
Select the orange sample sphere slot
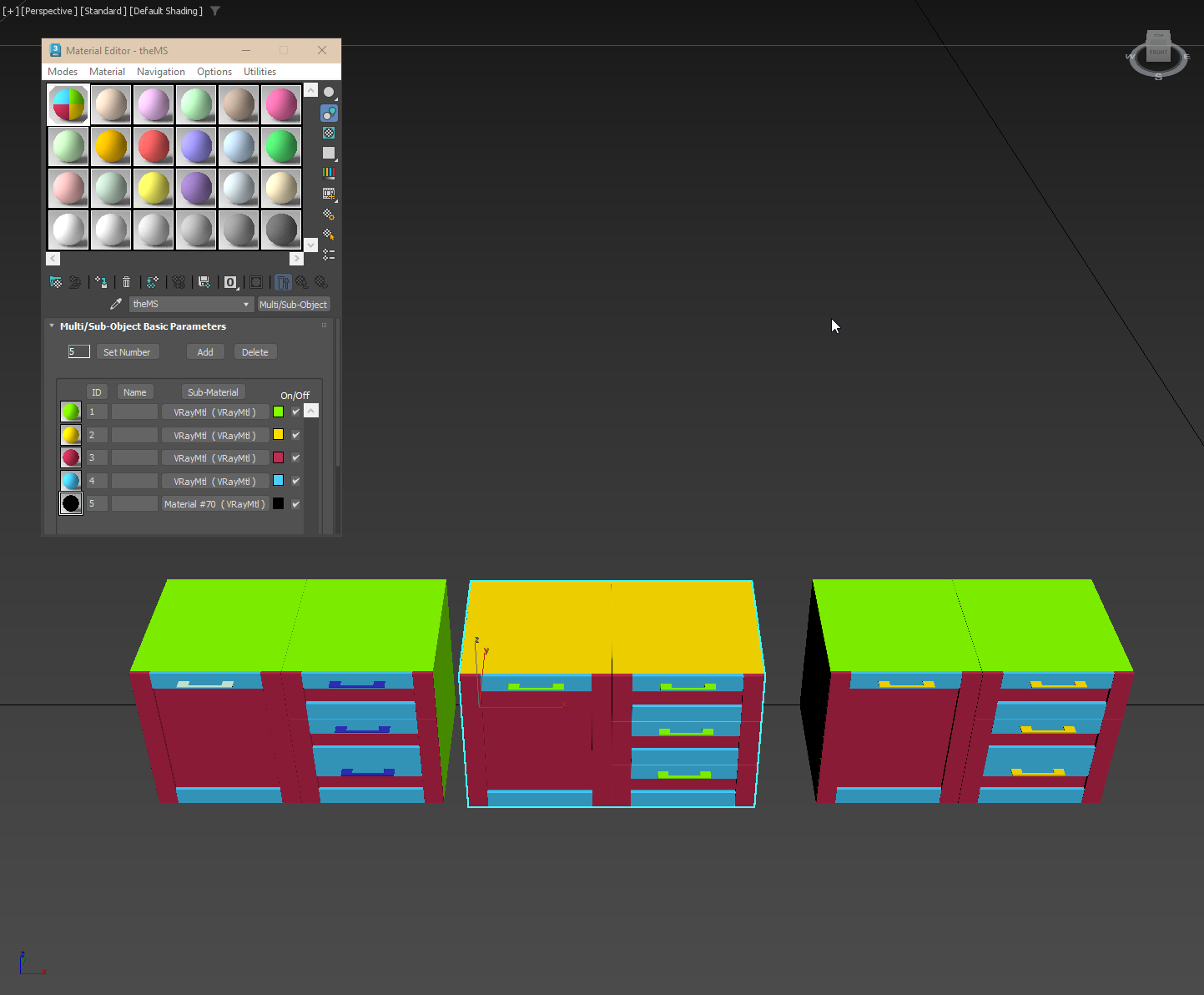click(x=111, y=146)
